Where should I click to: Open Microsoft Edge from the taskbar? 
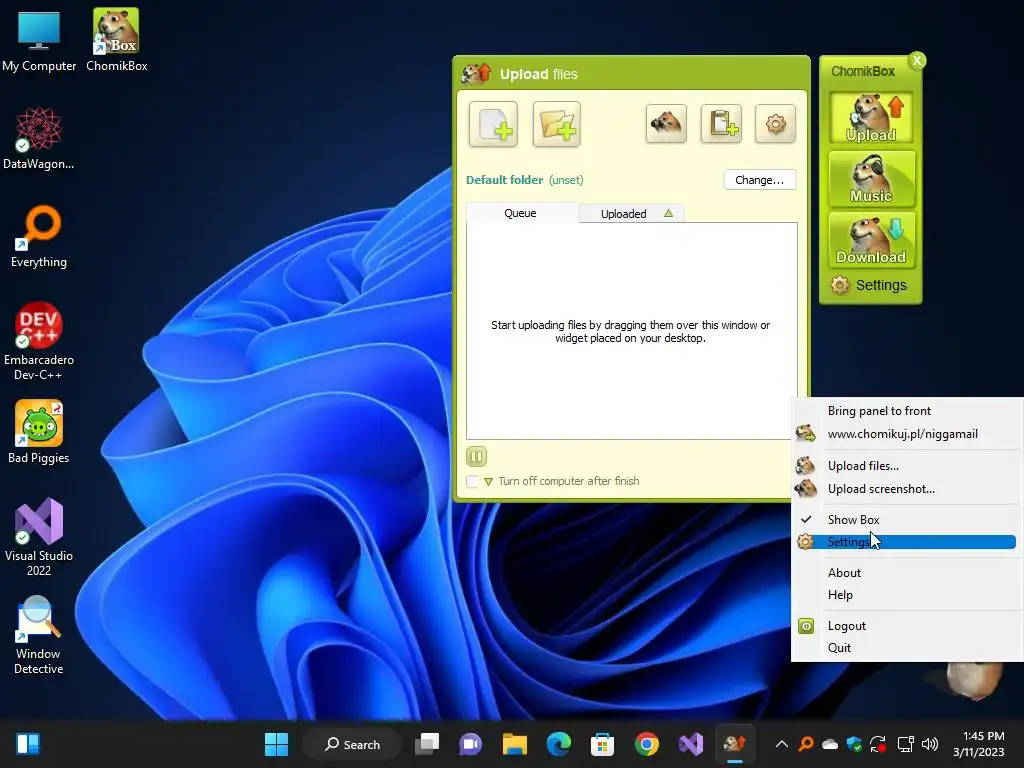coord(558,744)
